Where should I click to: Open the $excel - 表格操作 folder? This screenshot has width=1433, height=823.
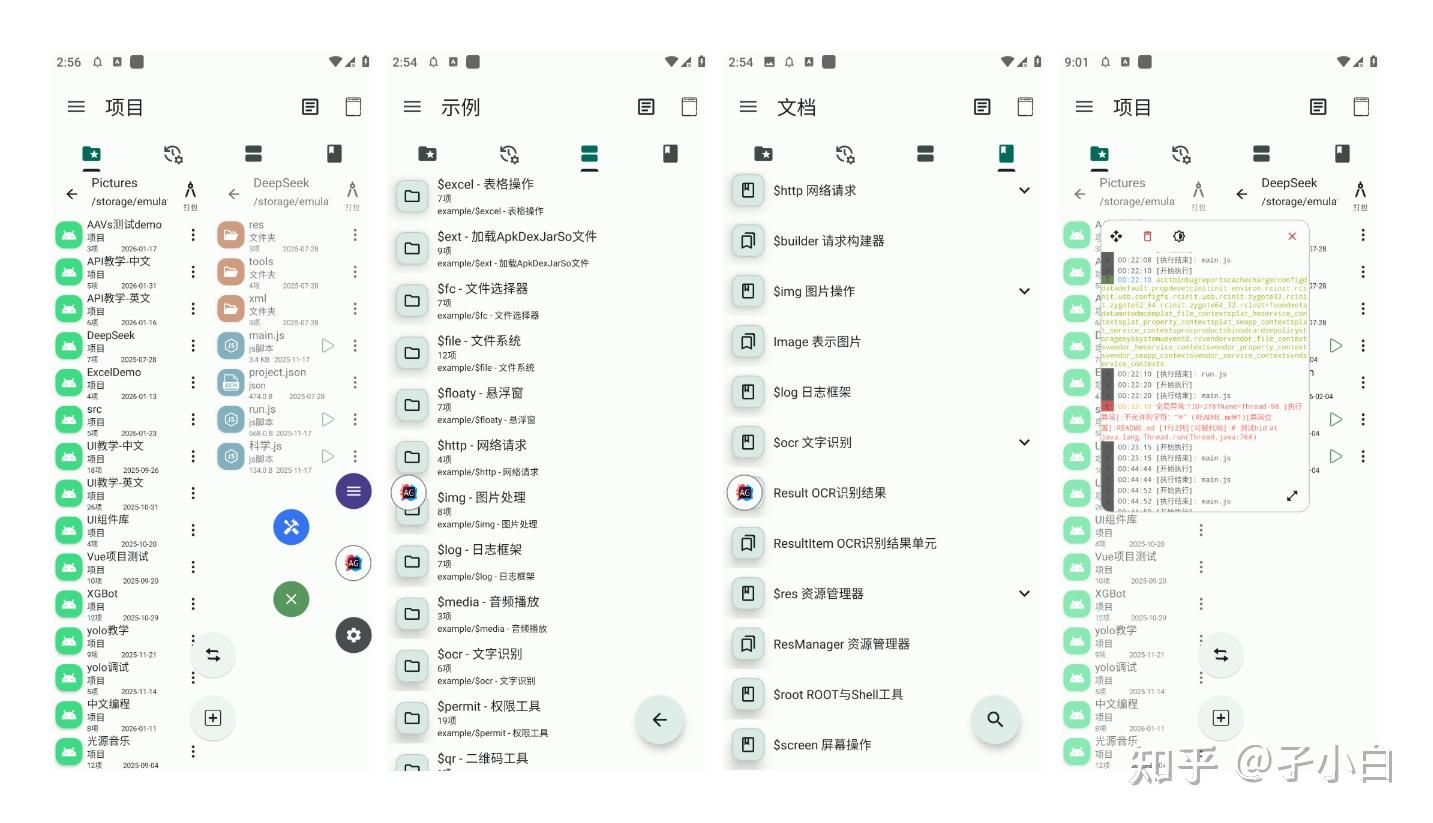551,196
